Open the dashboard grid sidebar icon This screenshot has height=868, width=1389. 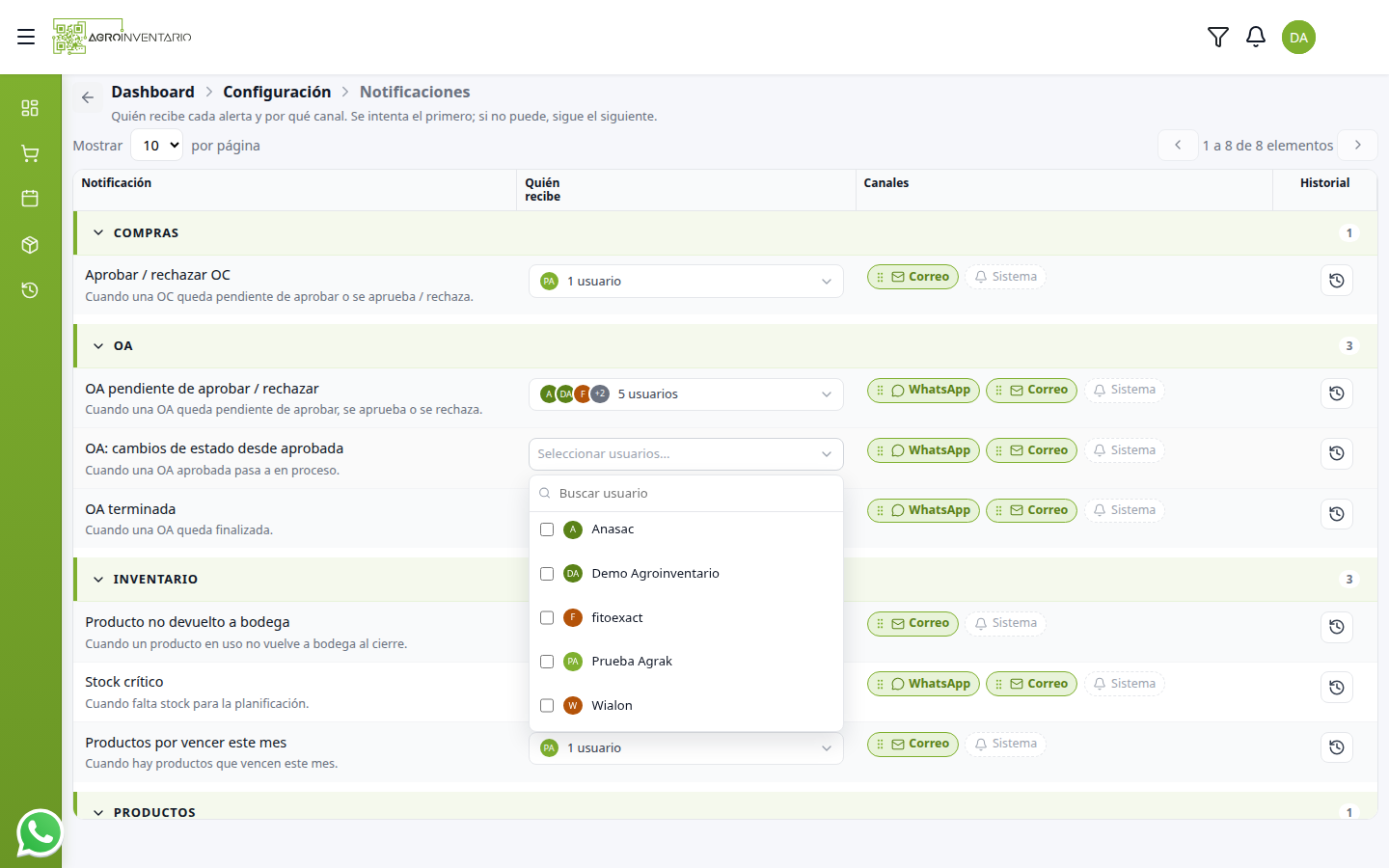pyautogui.click(x=30, y=107)
